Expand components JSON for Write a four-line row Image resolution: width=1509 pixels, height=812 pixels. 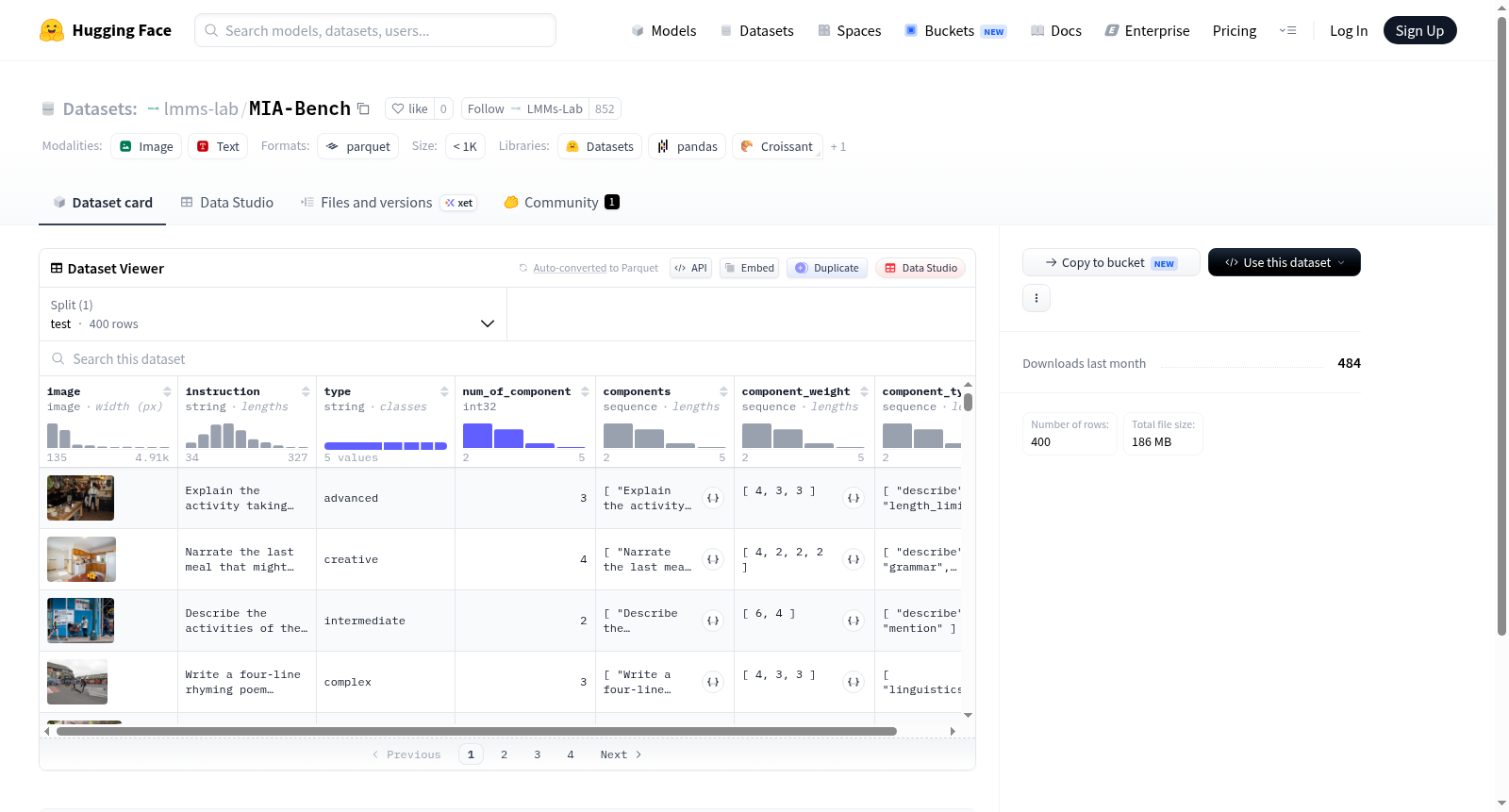tap(713, 682)
